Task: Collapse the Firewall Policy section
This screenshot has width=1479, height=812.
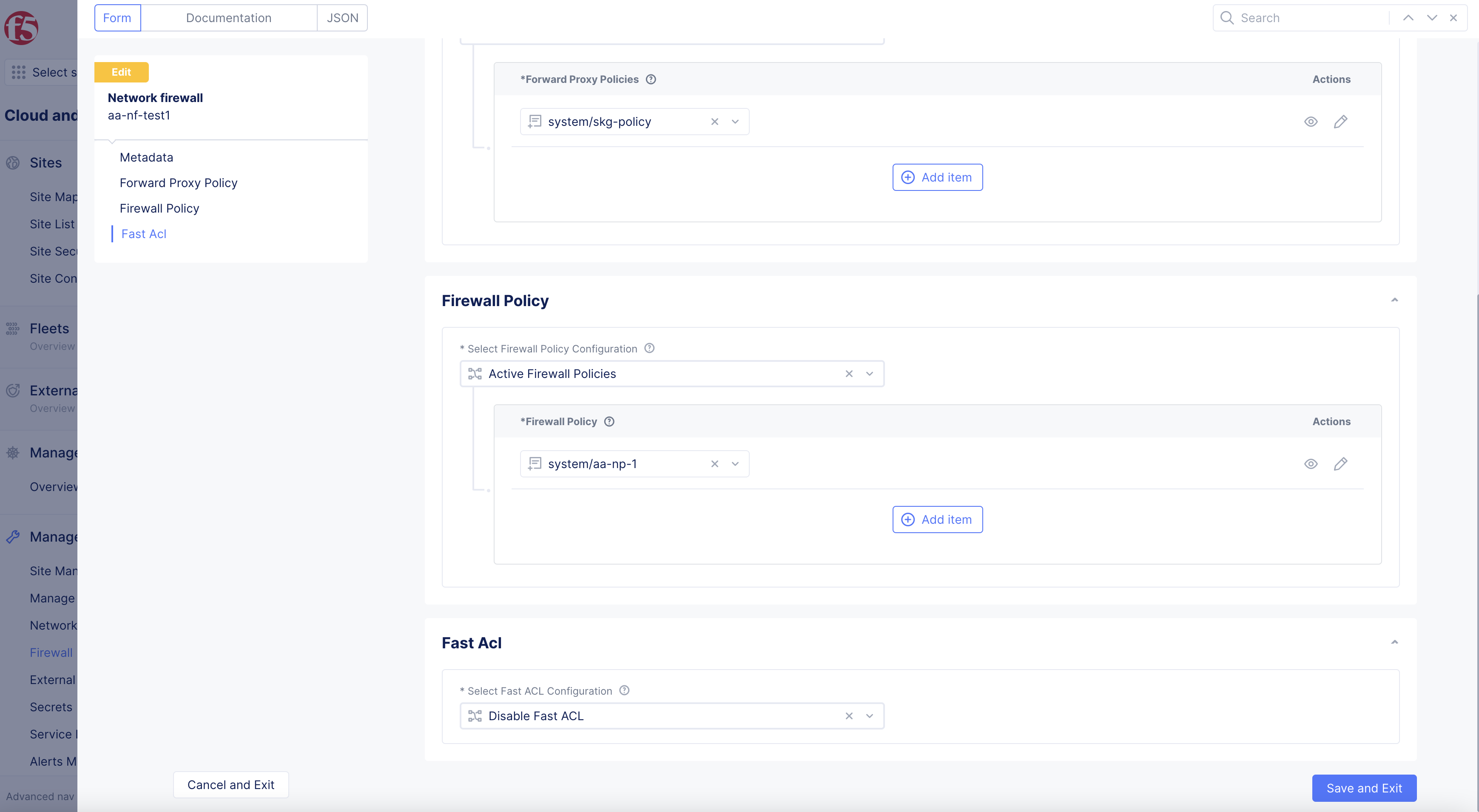Action: coord(1394,300)
